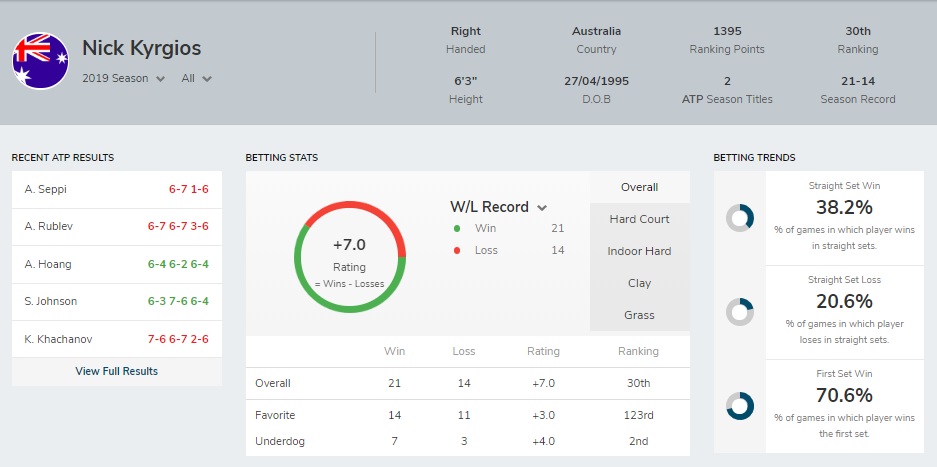Click the Nick Kyrgios player name heading
Screen dimensions: 937x467
pyautogui.click(x=142, y=48)
